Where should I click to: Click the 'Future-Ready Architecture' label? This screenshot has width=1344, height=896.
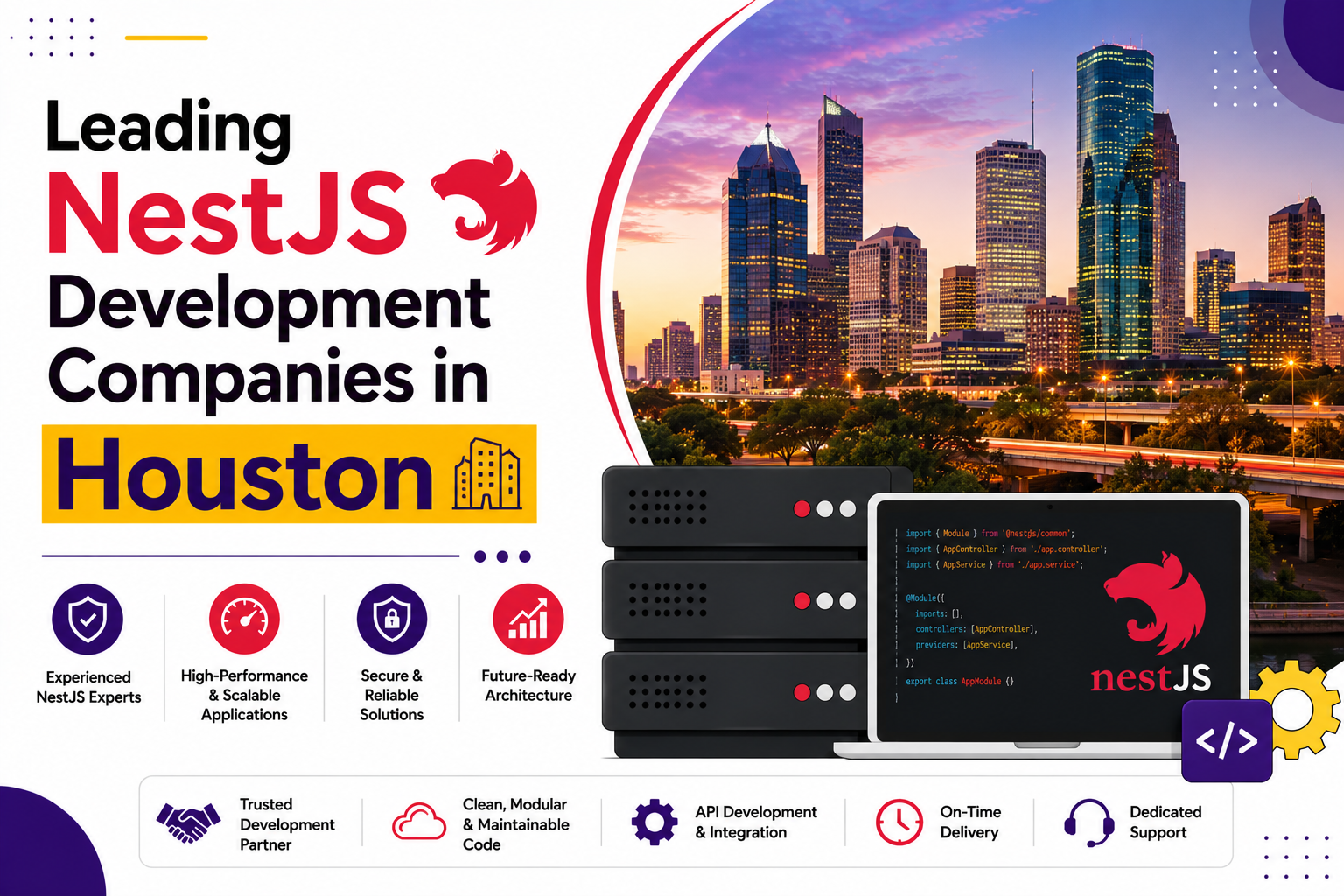[x=528, y=685]
